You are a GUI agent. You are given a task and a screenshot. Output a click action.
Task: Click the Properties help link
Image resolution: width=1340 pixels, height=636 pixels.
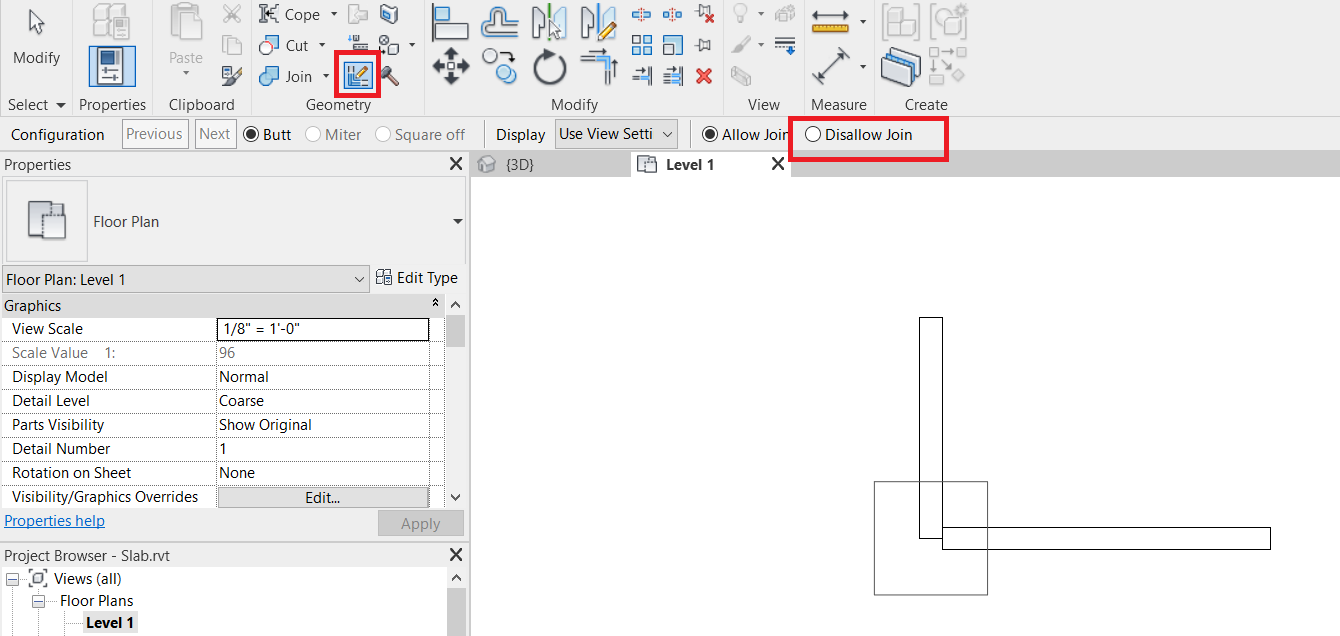point(54,520)
